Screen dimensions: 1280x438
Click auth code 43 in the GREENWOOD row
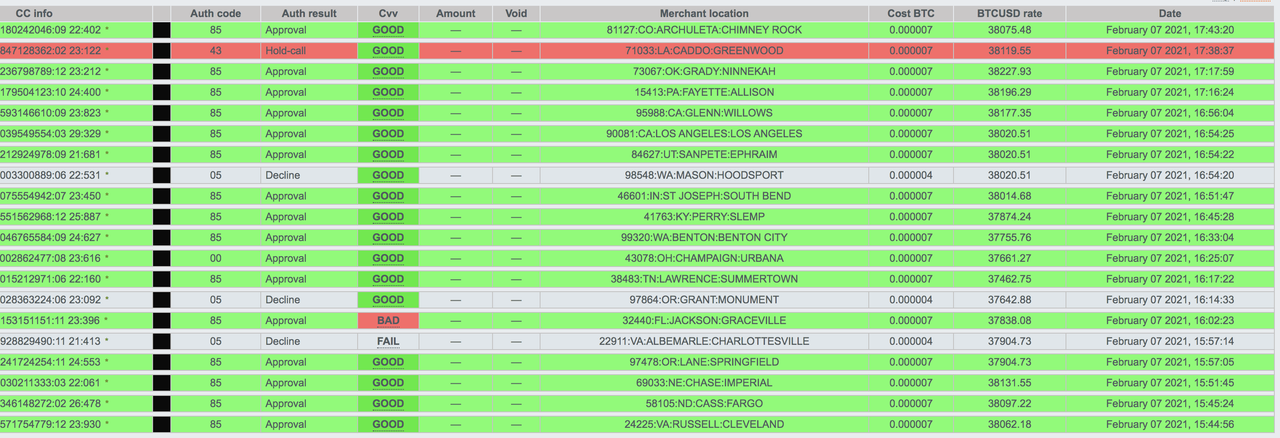click(x=215, y=51)
